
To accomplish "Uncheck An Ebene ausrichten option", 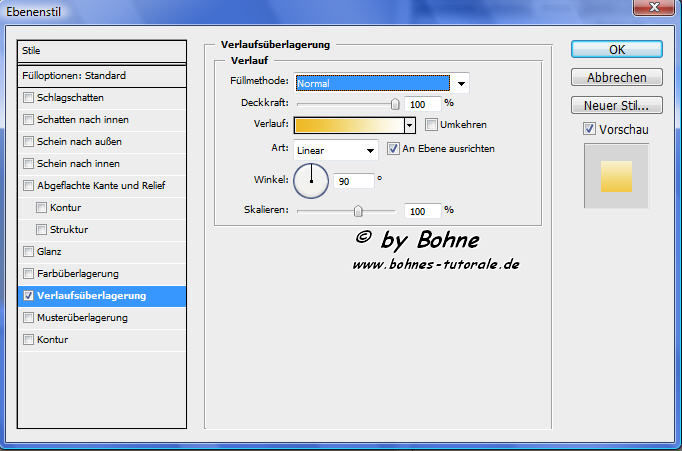I will point(394,149).
